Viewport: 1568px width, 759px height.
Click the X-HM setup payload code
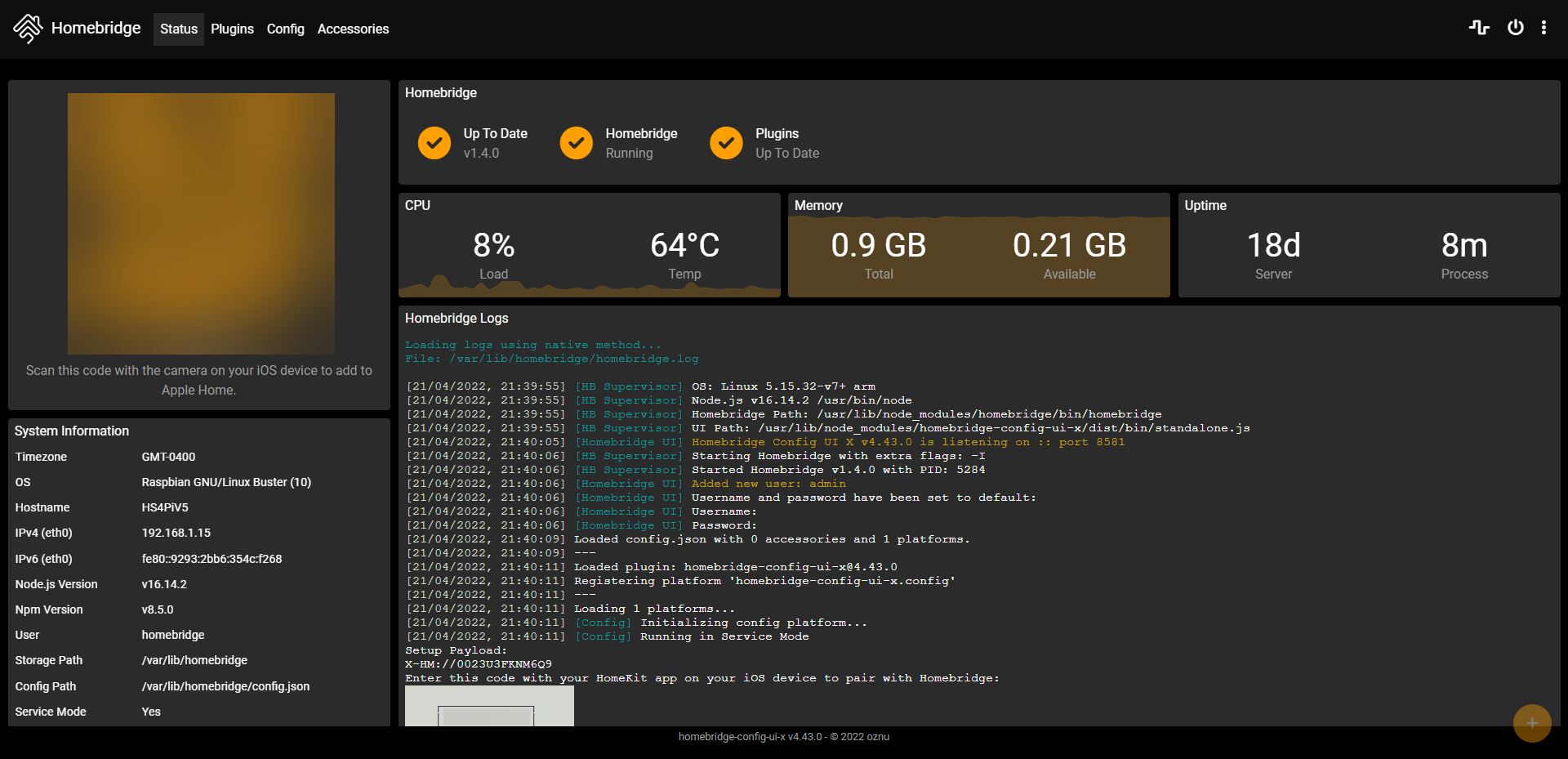(479, 664)
